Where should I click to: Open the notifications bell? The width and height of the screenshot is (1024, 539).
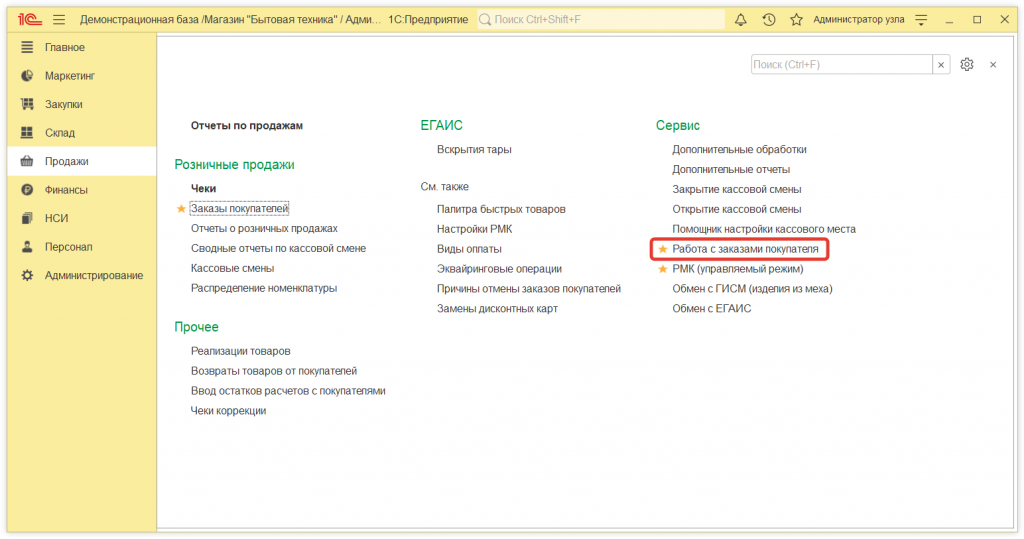[741, 19]
